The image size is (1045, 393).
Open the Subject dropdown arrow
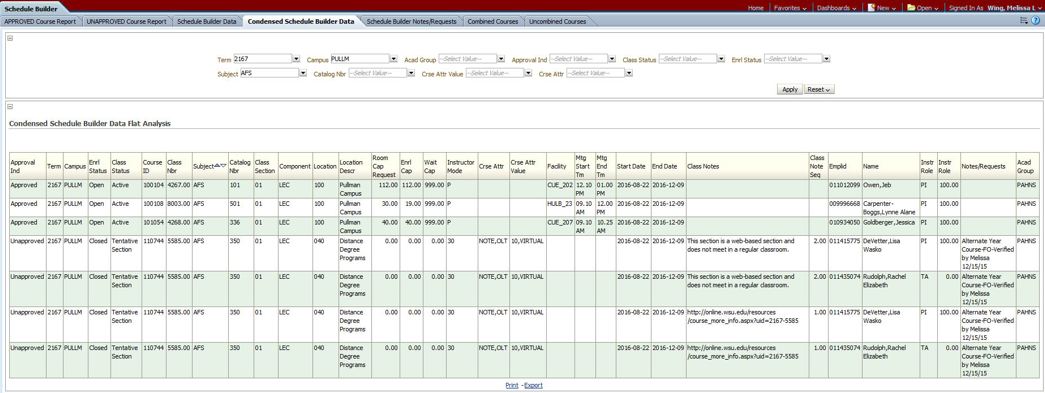click(303, 73)
